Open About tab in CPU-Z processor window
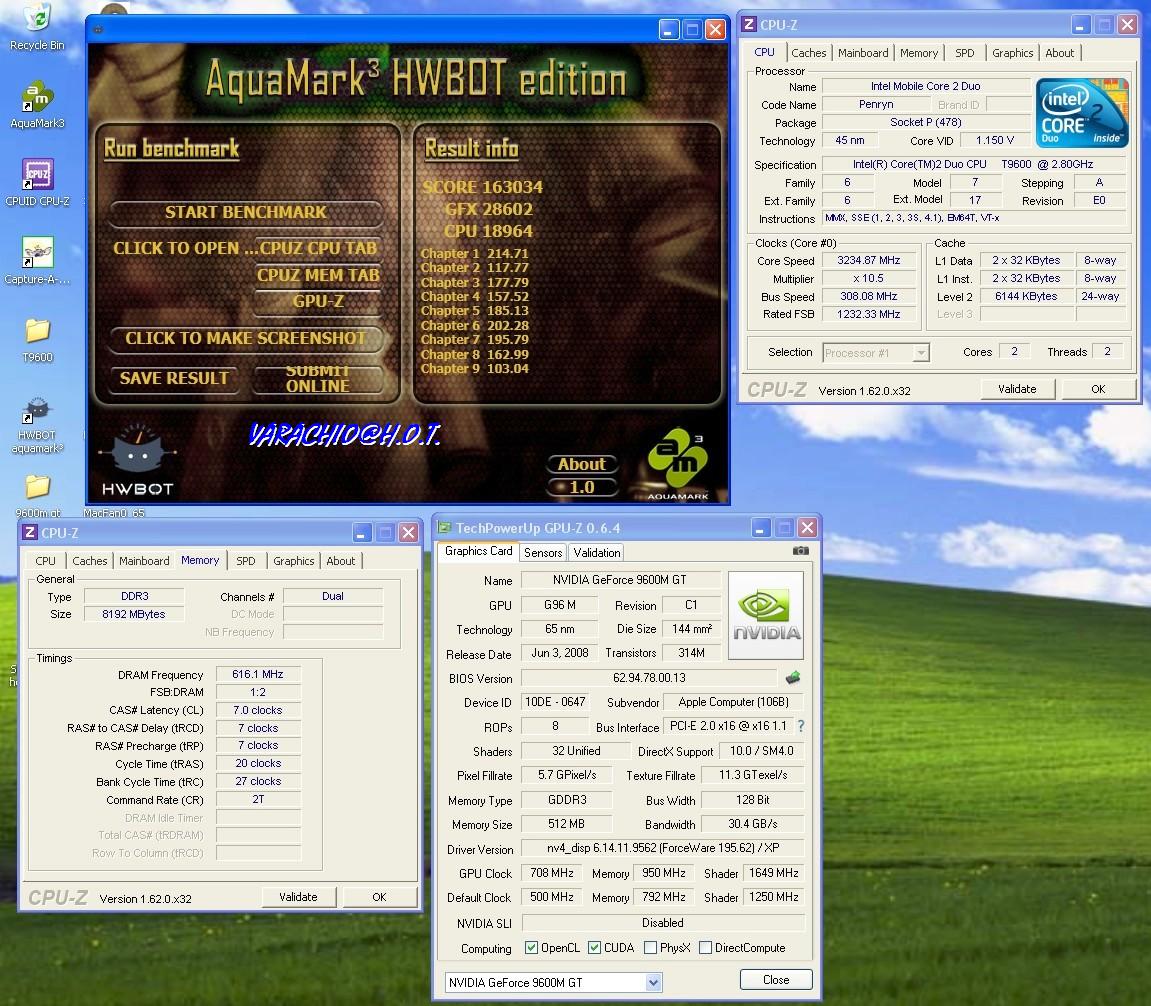The width and height of the screenshot is (1151, 1006). [x=1059, y=53]
